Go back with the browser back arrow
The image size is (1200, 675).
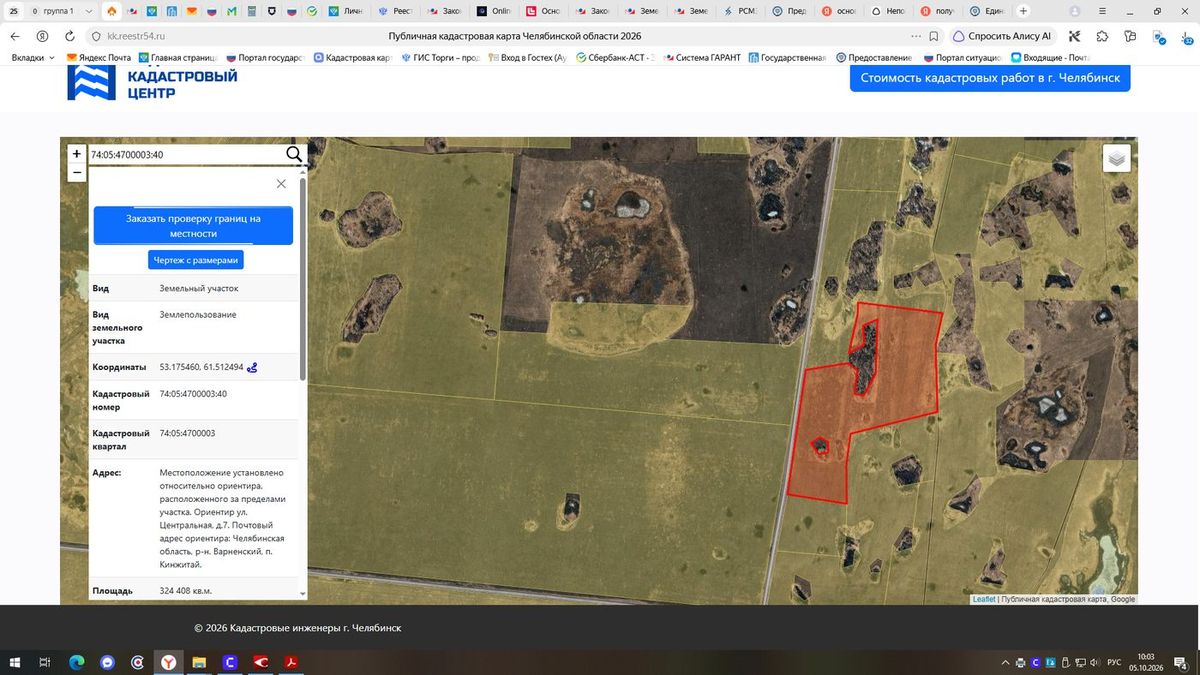(15, 36)
